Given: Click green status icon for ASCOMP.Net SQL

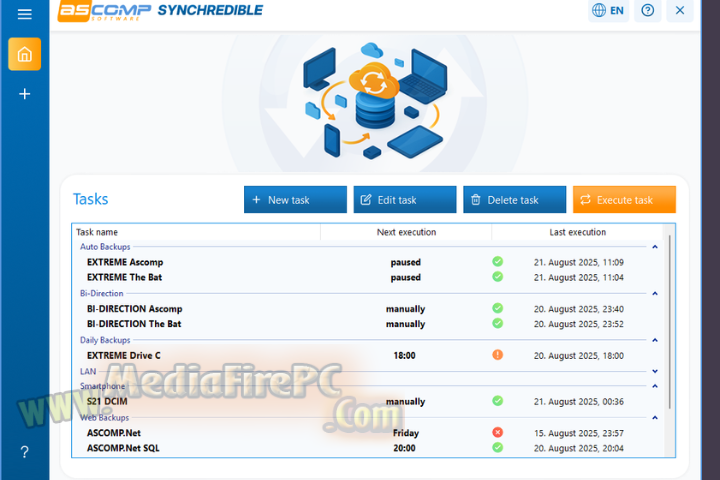Looking at the screenshot, I should pyautogui.click(x=497, y=448).
